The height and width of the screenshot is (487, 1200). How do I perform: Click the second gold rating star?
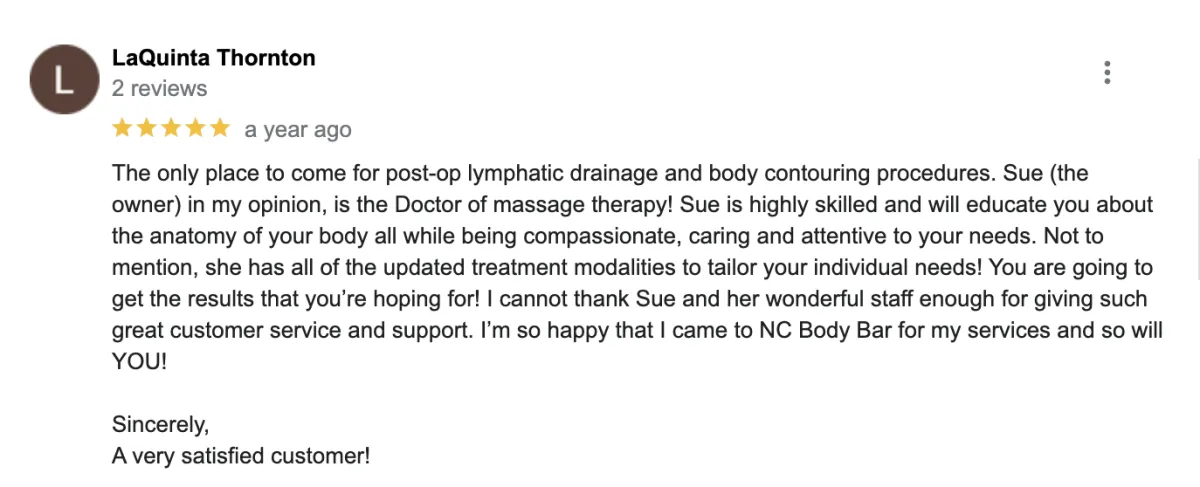click(x=147, y=128)
